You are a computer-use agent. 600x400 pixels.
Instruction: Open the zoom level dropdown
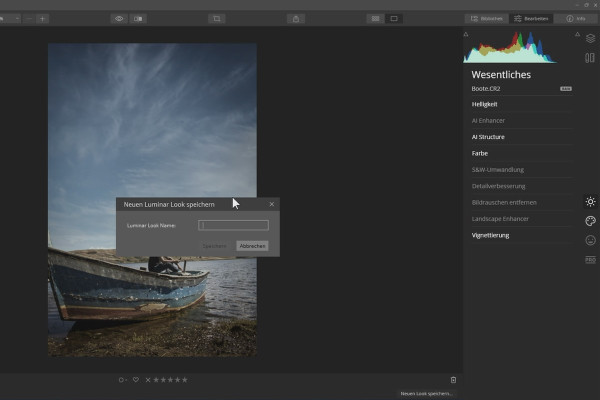coord(10,19)
